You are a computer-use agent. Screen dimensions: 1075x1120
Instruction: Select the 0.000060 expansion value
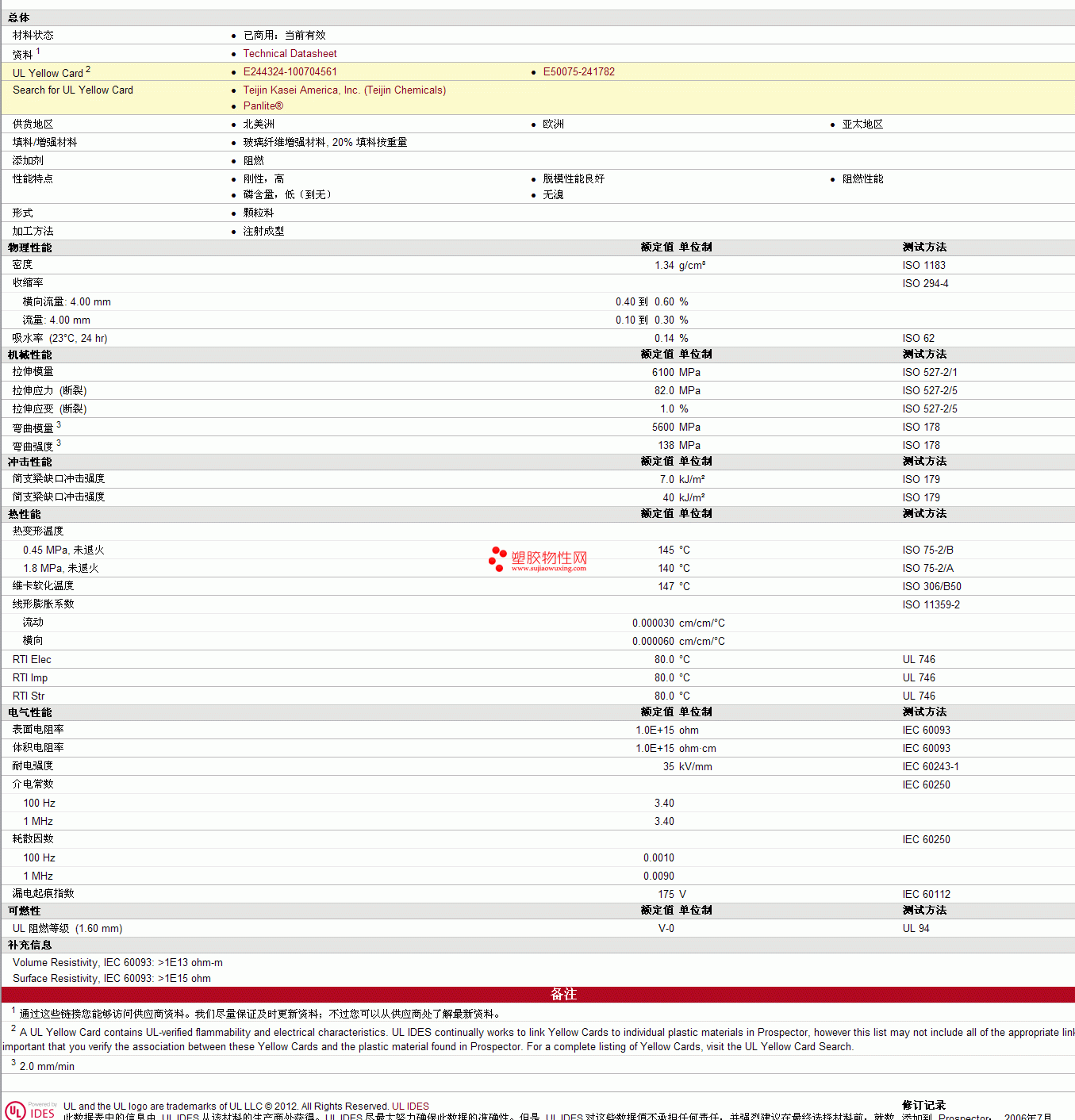point(653,641)
